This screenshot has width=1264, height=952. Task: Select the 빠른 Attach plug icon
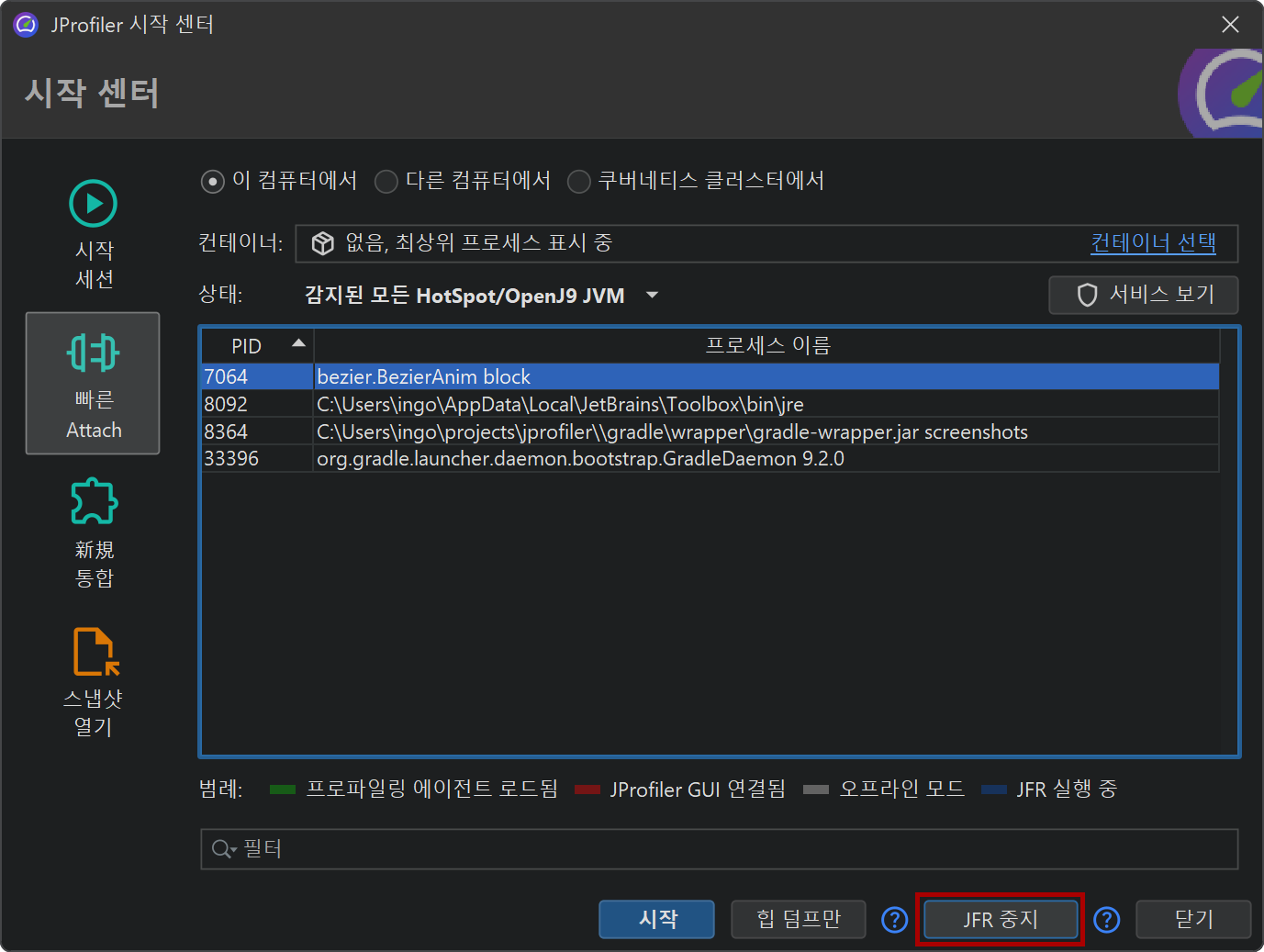point(93,353)
